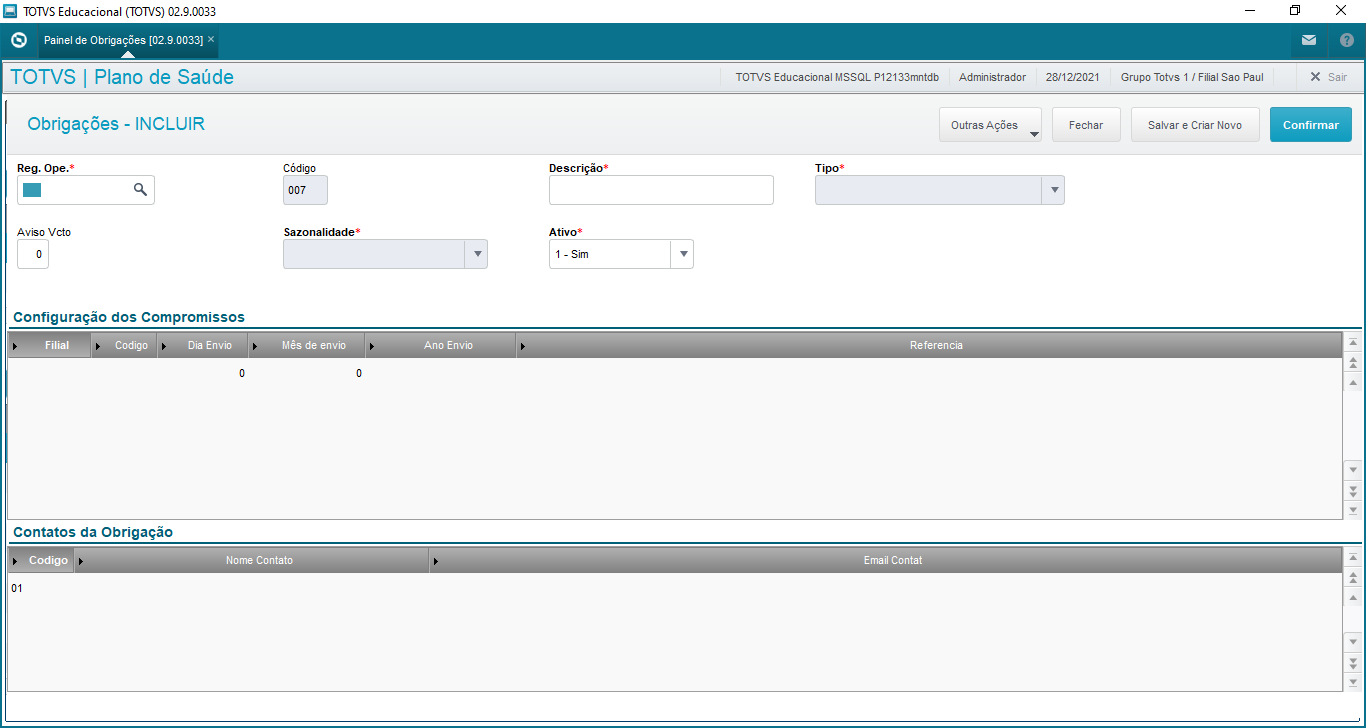The width and height of the screenshot is (1366, 728).
Task: Move down one row in Contatos grid
Action: click(x=1353, y=641)
